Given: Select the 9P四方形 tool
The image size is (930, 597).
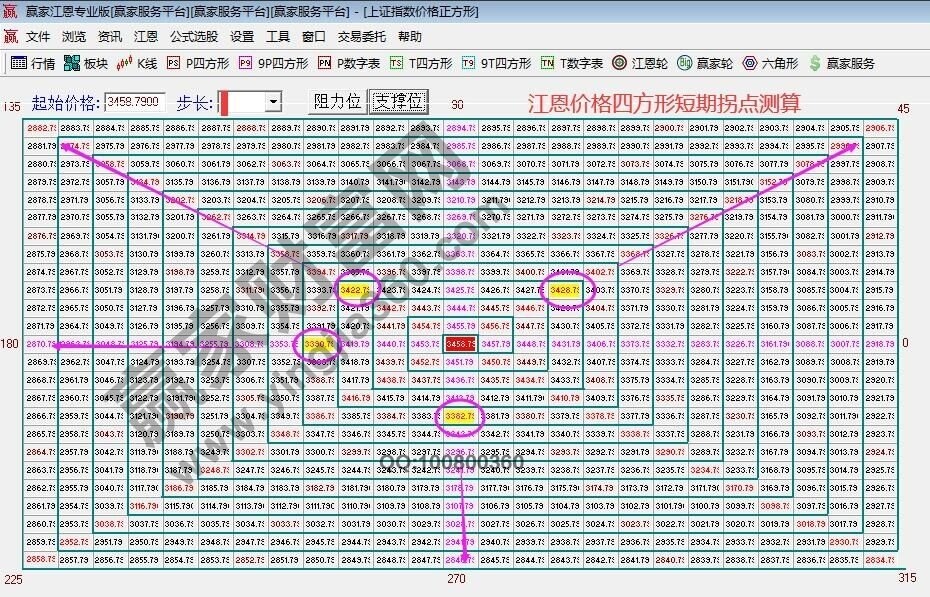Looking at the screenshot, I should pos(273,63).
